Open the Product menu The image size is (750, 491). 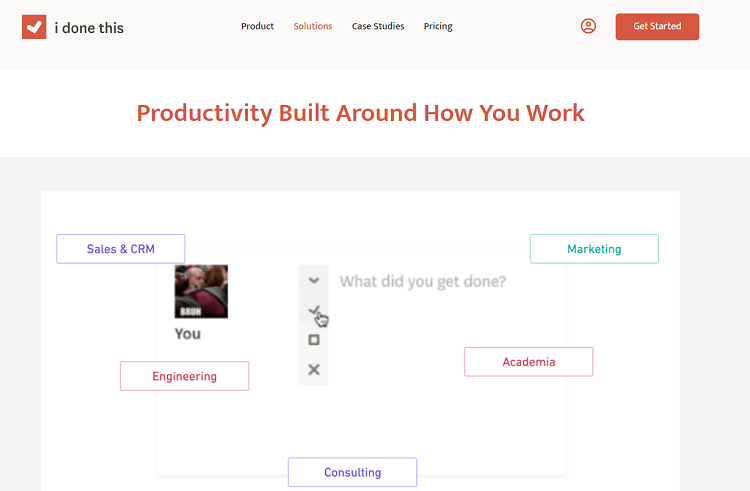257,26
